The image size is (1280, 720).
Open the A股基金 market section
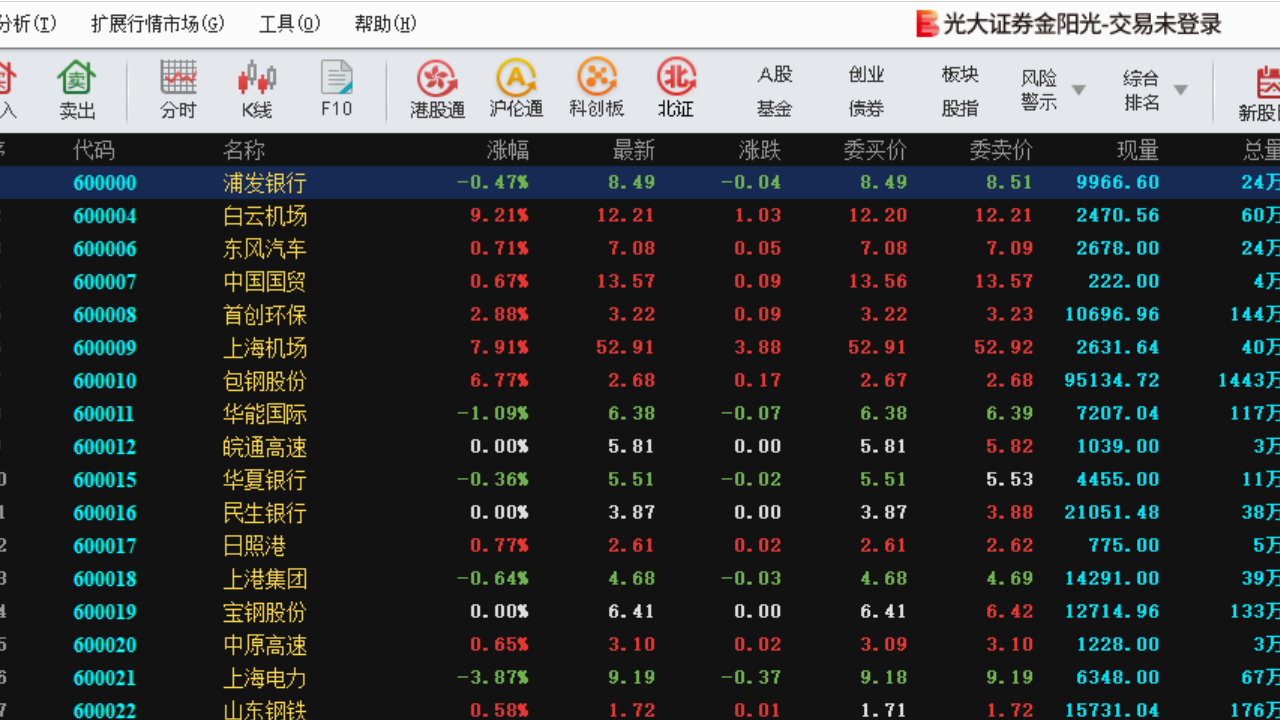(x=775, y=88)
